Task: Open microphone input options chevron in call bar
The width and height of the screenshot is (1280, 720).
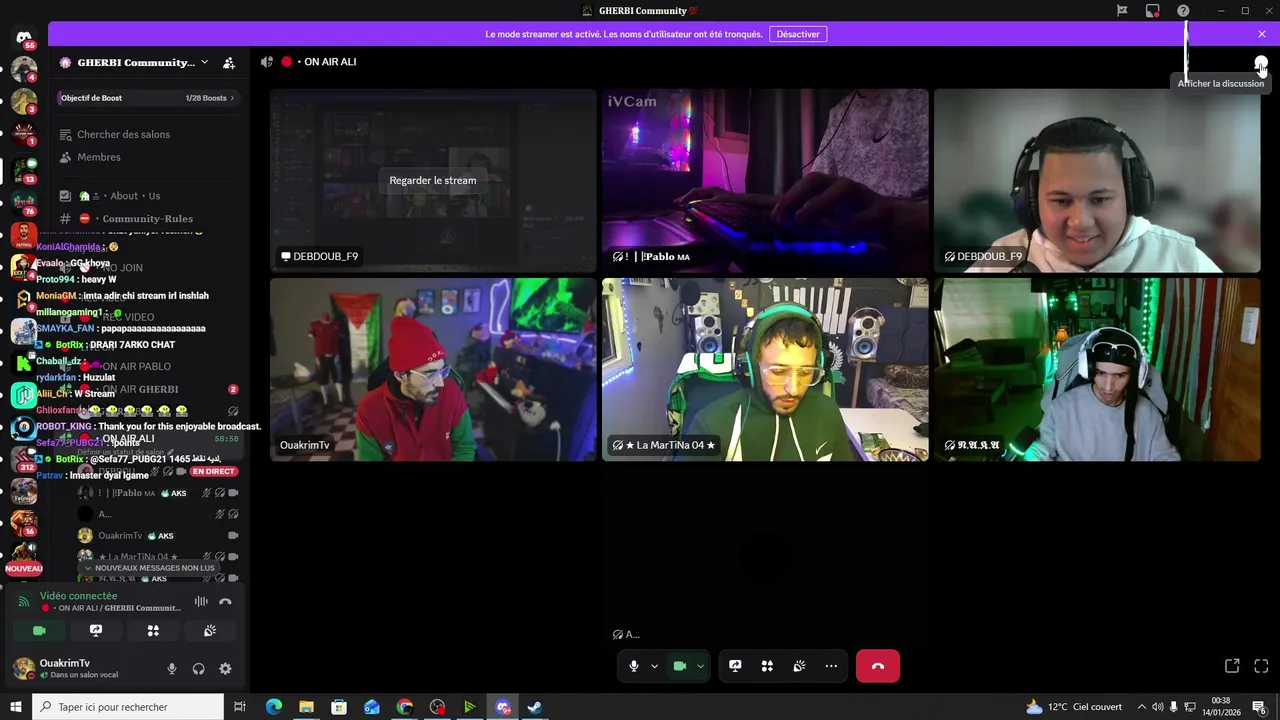Action: coord(654,666)
